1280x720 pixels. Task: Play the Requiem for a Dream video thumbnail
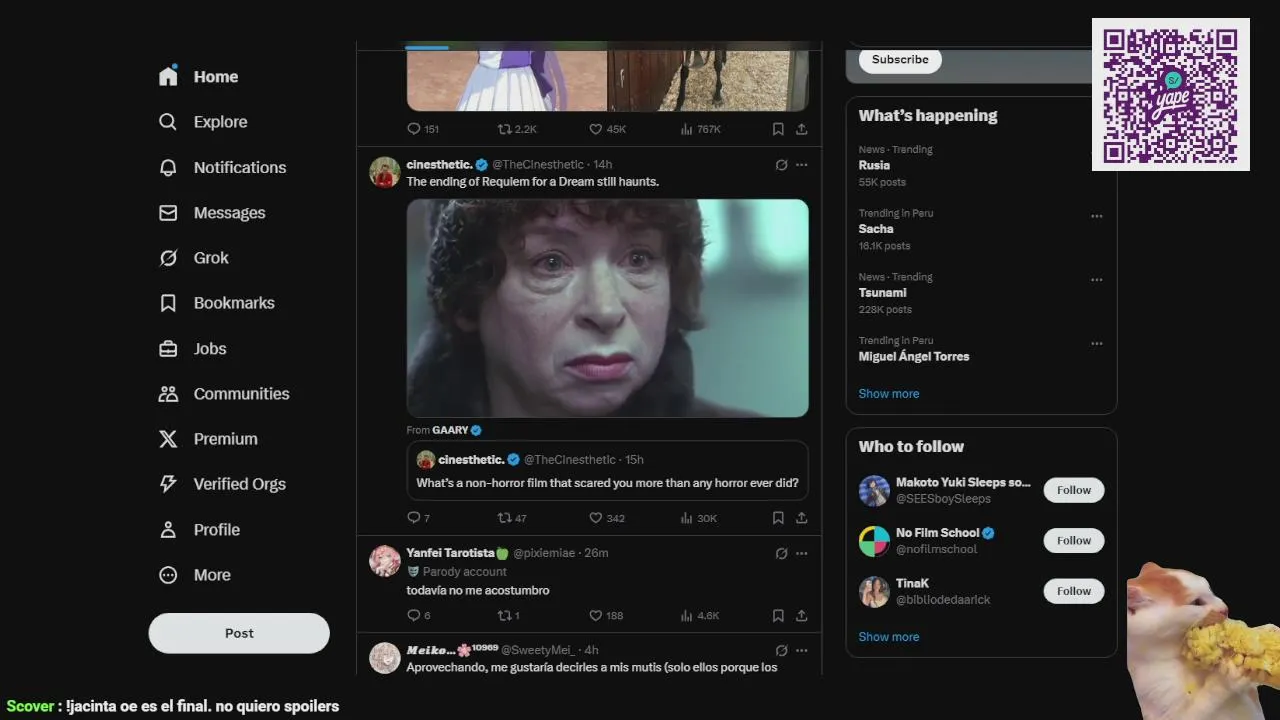pyautogui.click(x=608, y=308)
